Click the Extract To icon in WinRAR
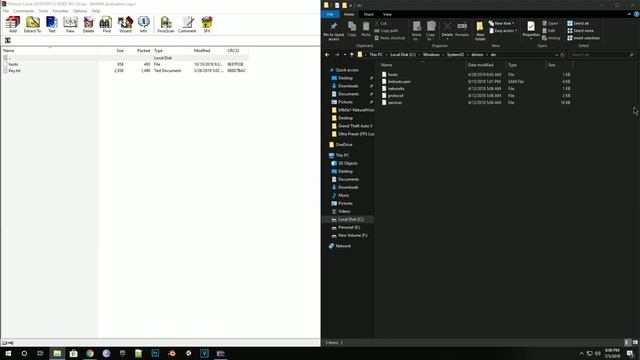This screenshot has height=360, width=640. (x=32, y=24)
